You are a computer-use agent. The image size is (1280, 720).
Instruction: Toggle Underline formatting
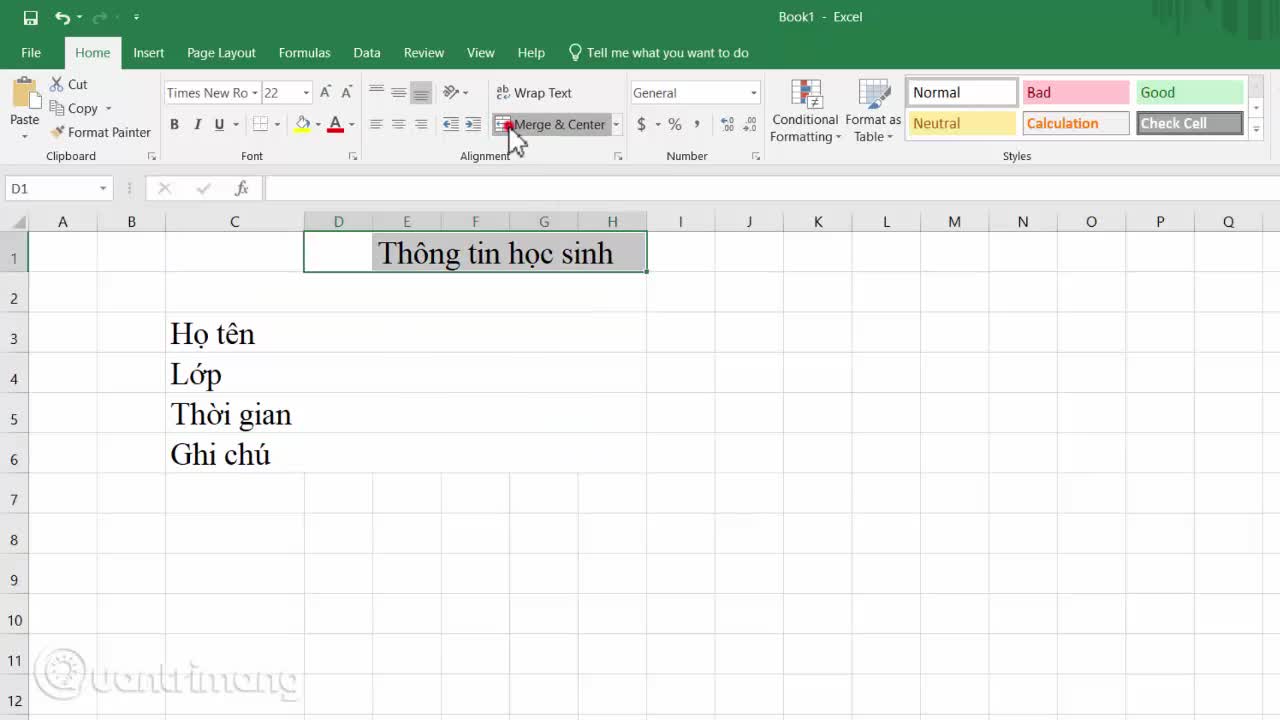click(219, 124)
